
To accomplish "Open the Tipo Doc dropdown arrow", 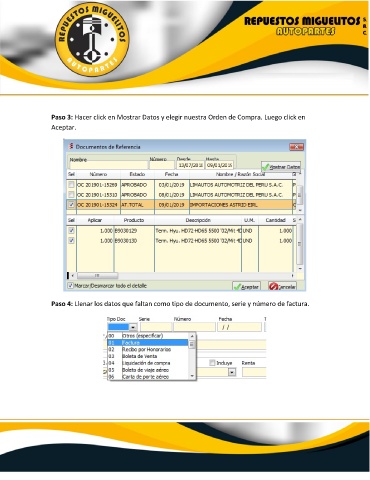I will click(133, 327).
